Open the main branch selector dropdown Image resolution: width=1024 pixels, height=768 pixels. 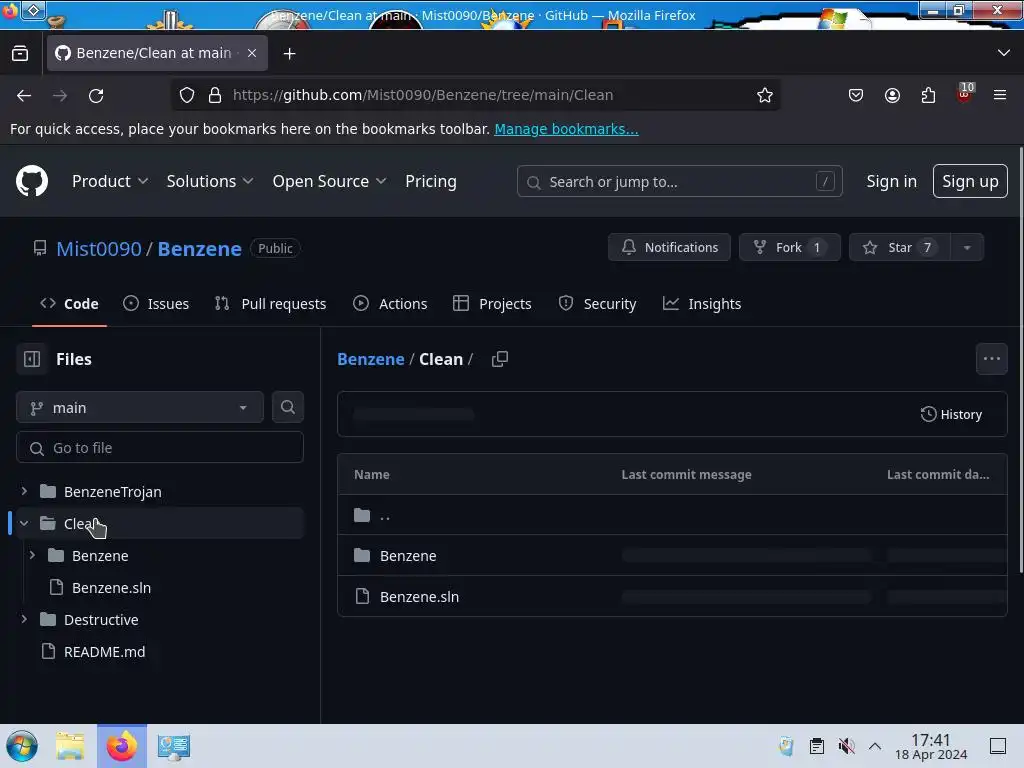140,408
